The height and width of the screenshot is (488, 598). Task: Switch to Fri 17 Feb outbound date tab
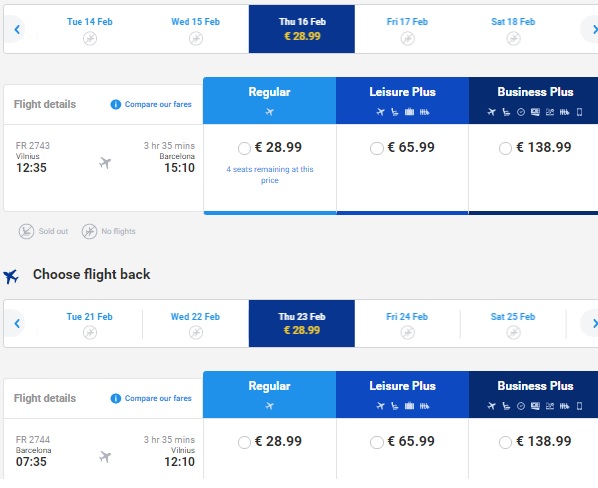pyautogui.click(x=407, y=29)
